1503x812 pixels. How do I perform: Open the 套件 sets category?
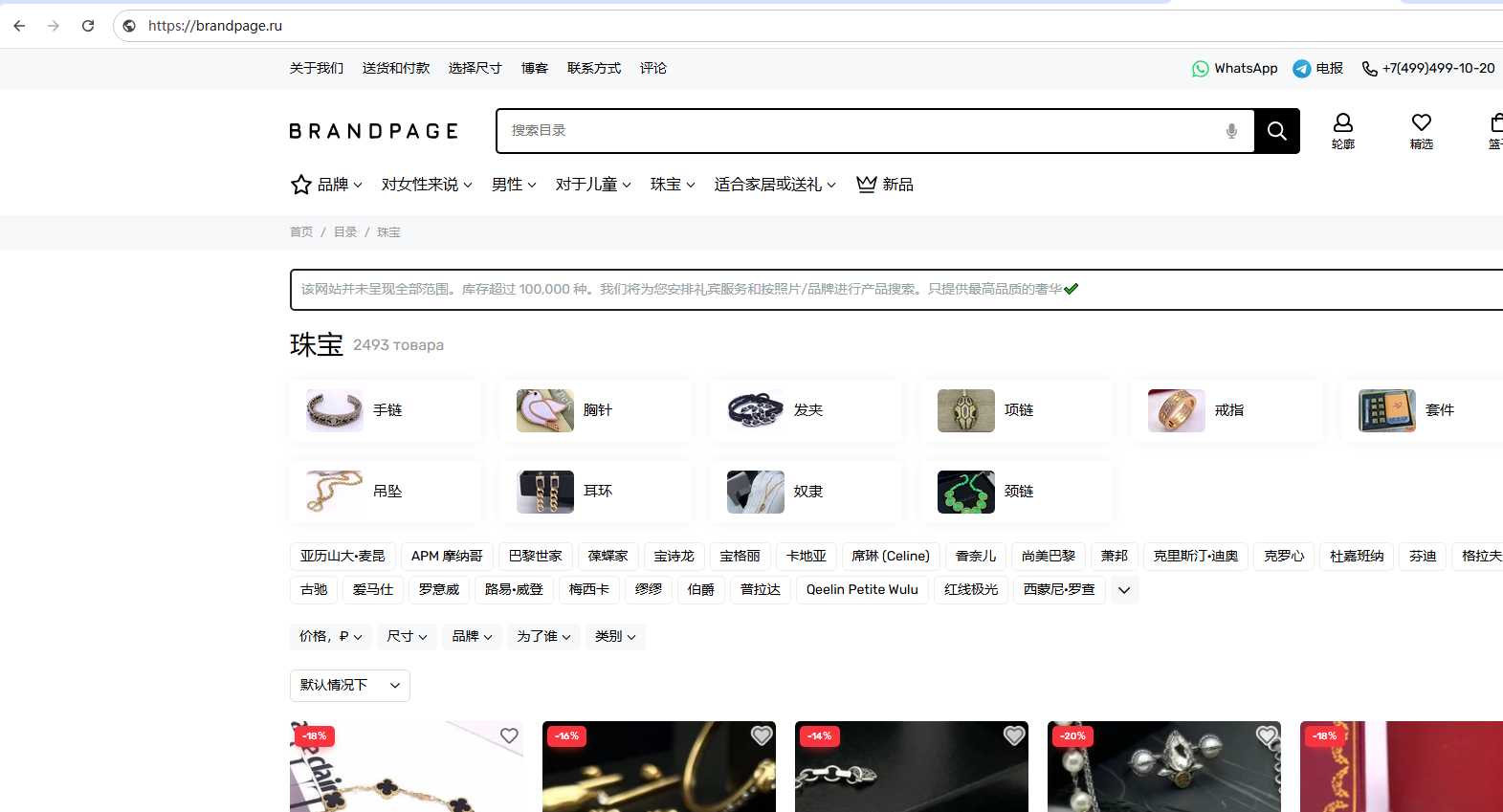pos(1423,410)
